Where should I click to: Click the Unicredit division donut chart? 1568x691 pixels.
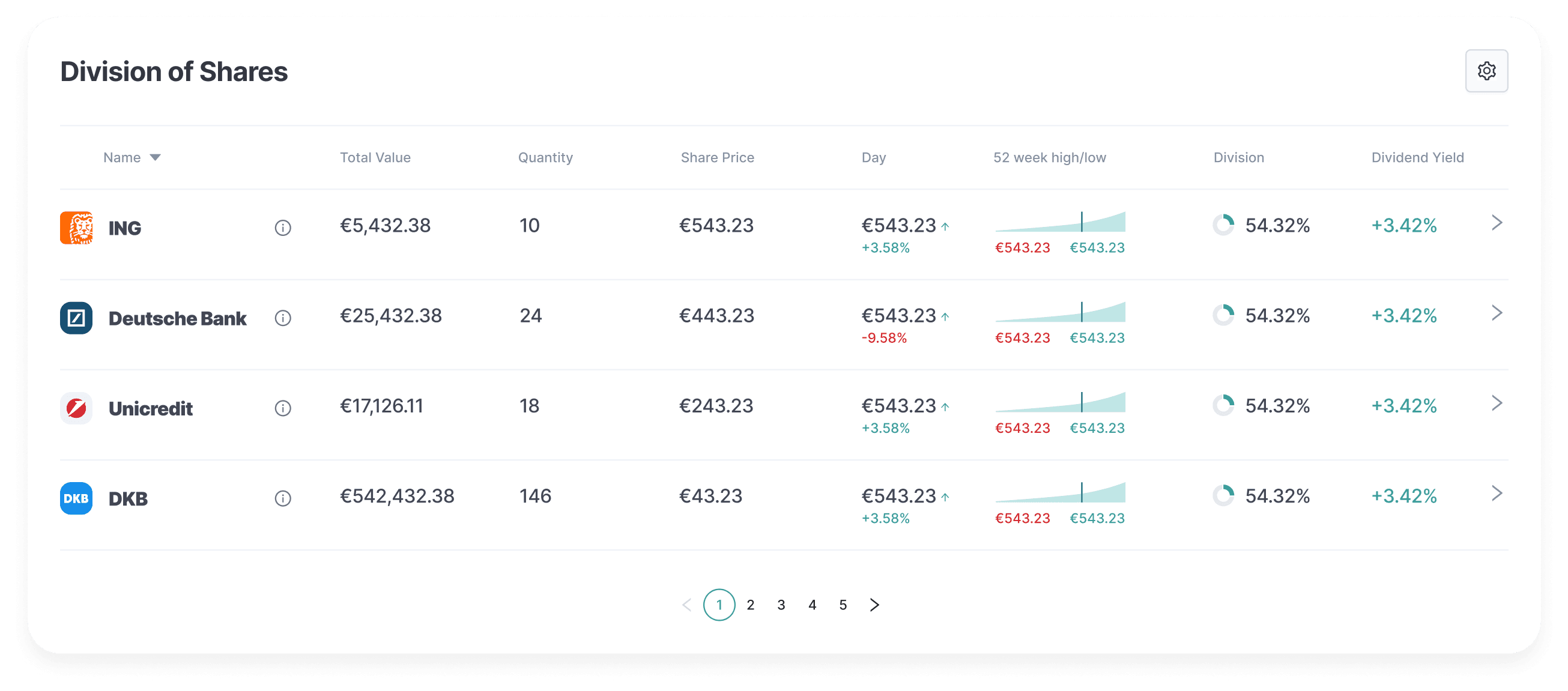pyautogui.click(x=1223, y=406)
